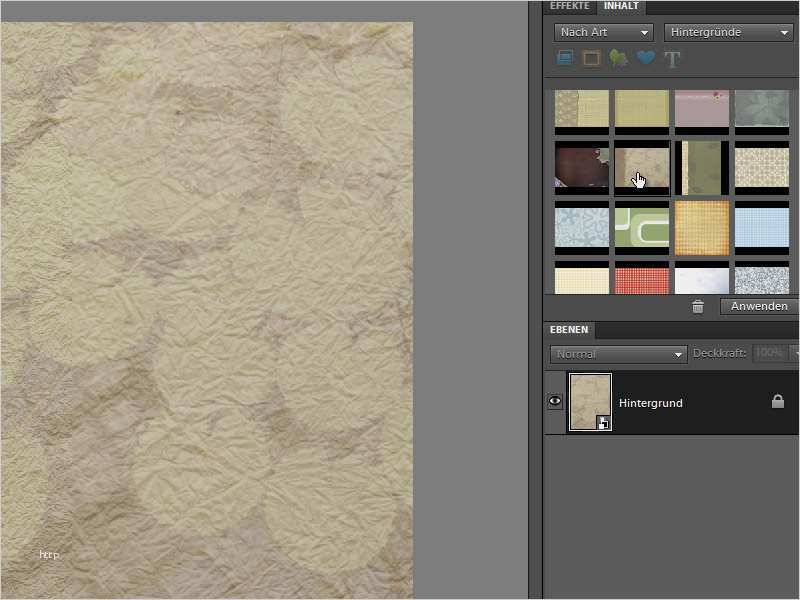Select the green rounded-lines background thumbnail
The height and width of the screenshot is (600, 800).
(641, 227)
